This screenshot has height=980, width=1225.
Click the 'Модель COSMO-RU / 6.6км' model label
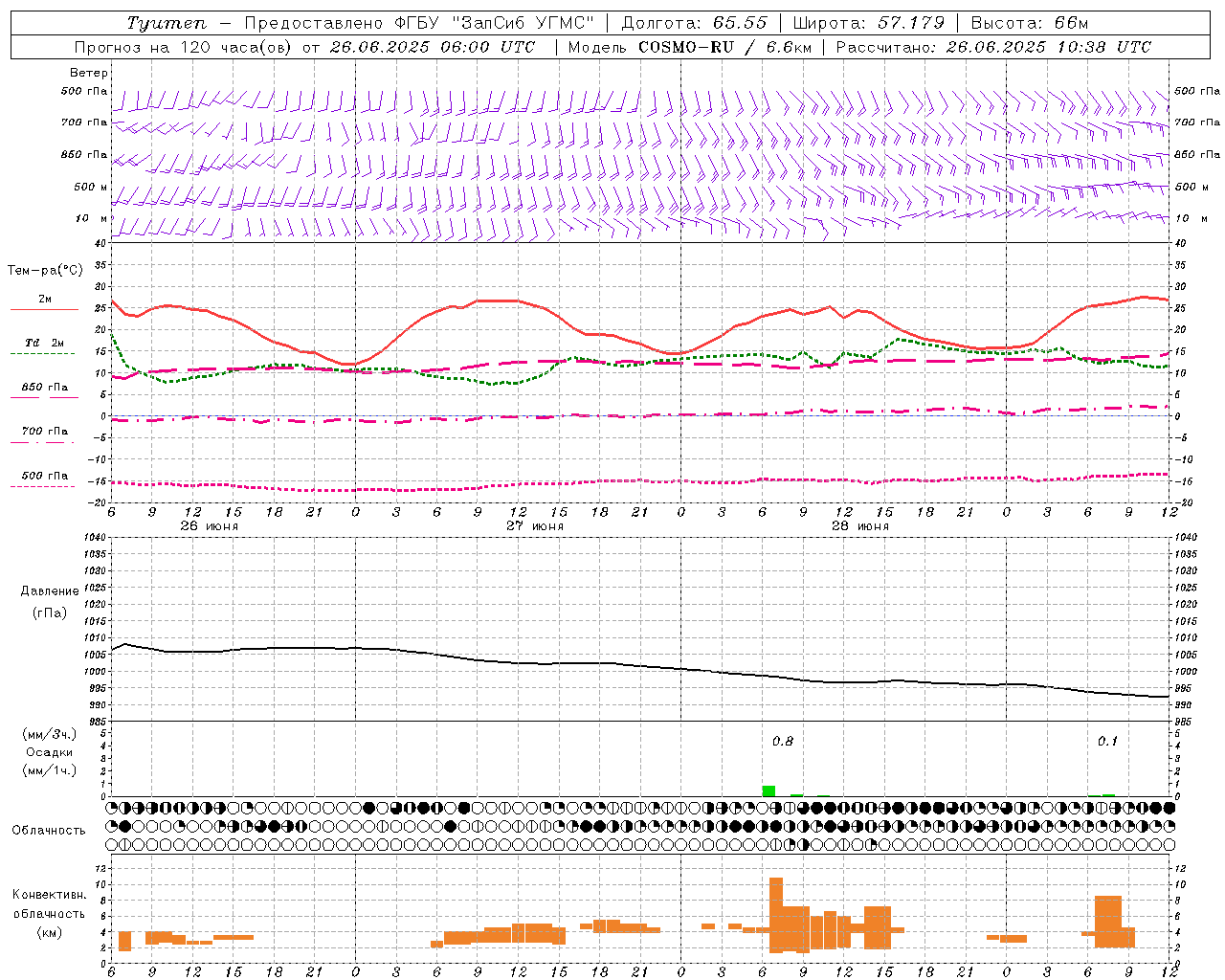click(x=690, y=47)
